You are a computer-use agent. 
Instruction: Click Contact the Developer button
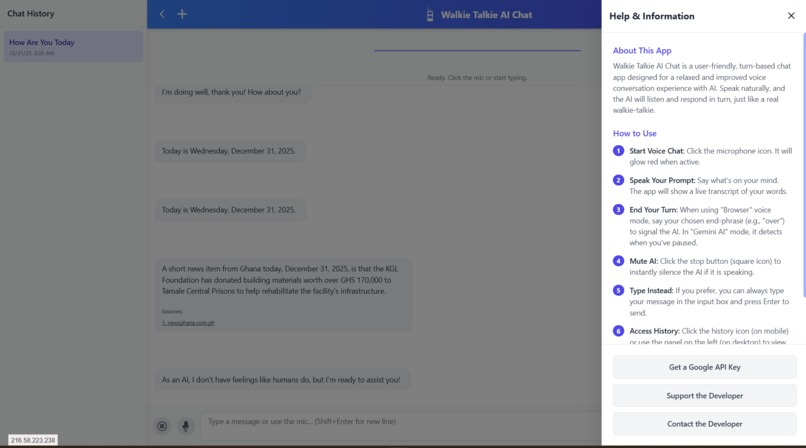704,424
